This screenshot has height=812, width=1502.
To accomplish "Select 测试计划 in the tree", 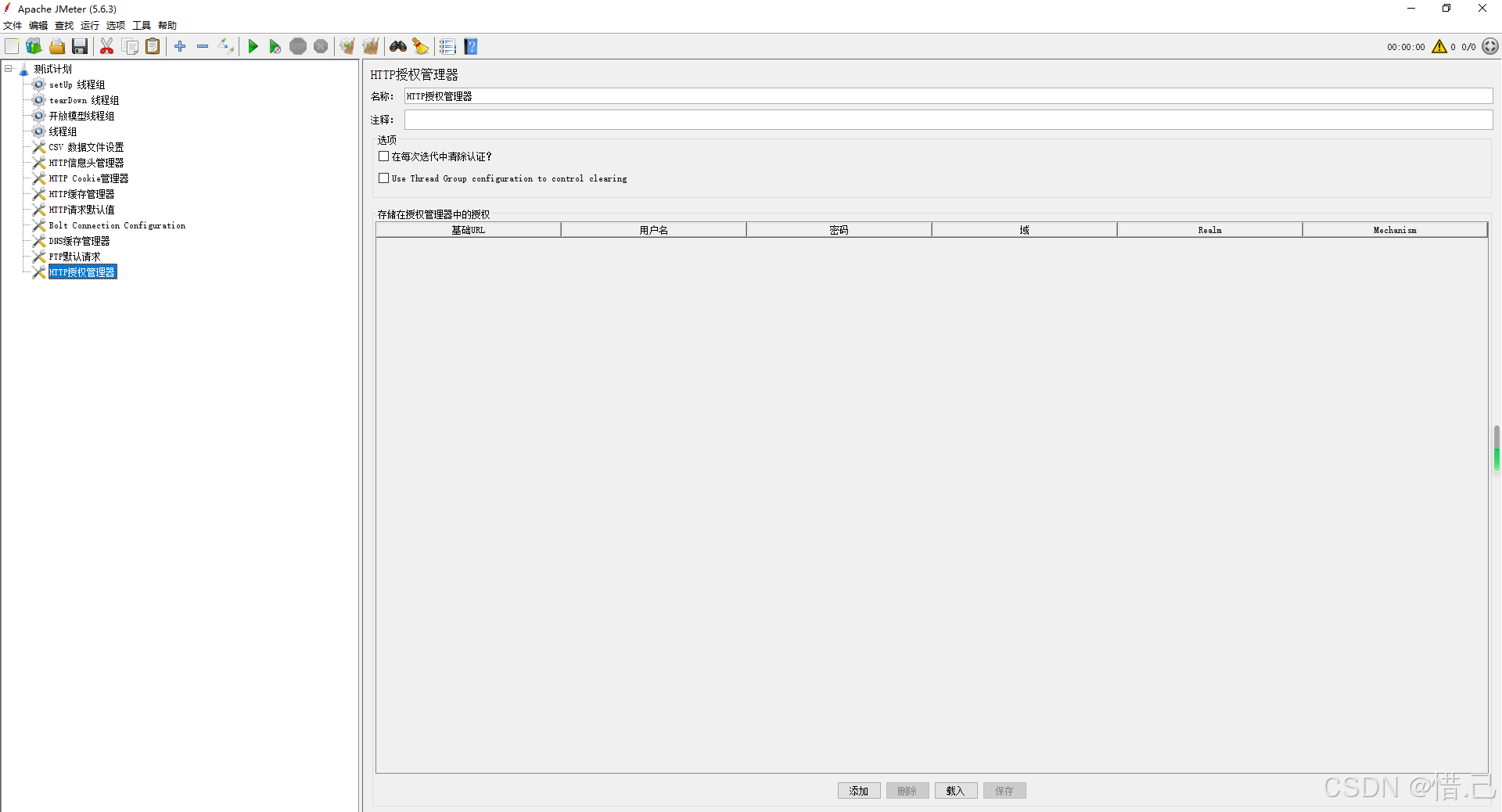I will click(x=52, y=69).
